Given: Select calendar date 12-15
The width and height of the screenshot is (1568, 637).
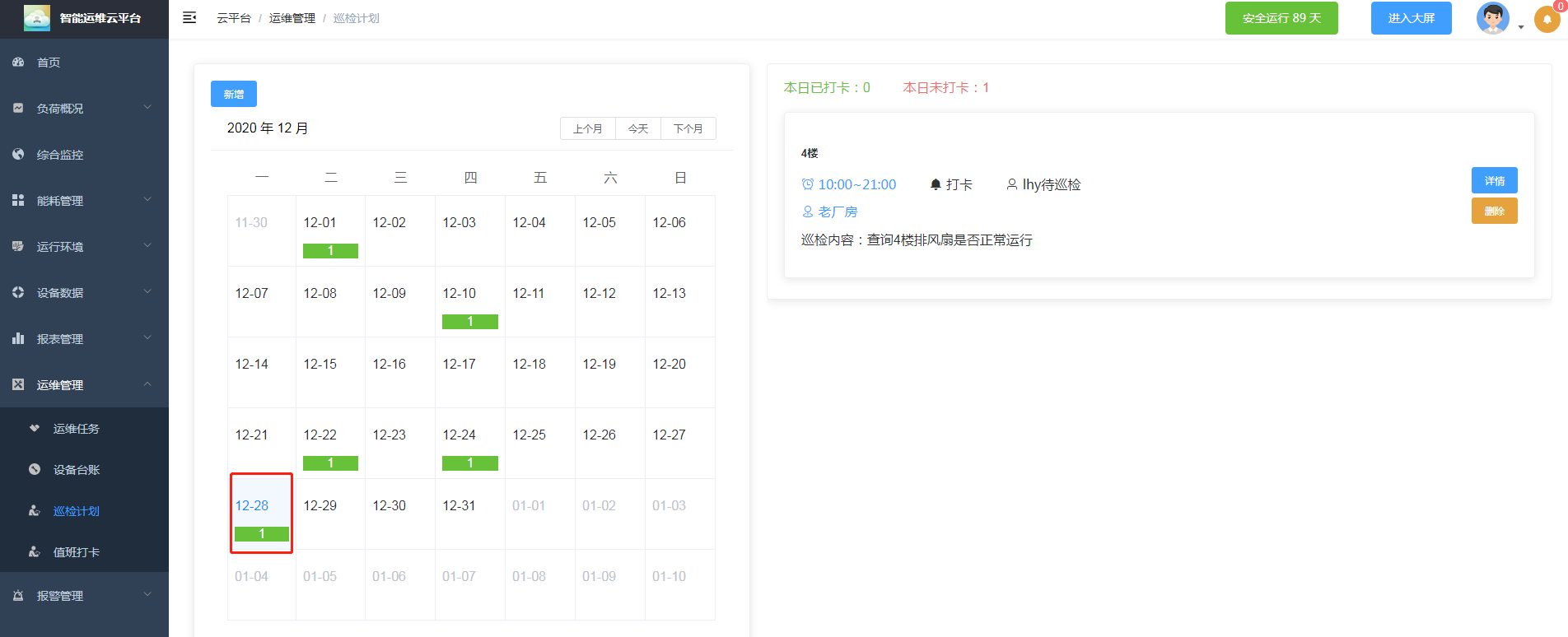Looking at the screenshot, I should (x=320, y=365).
